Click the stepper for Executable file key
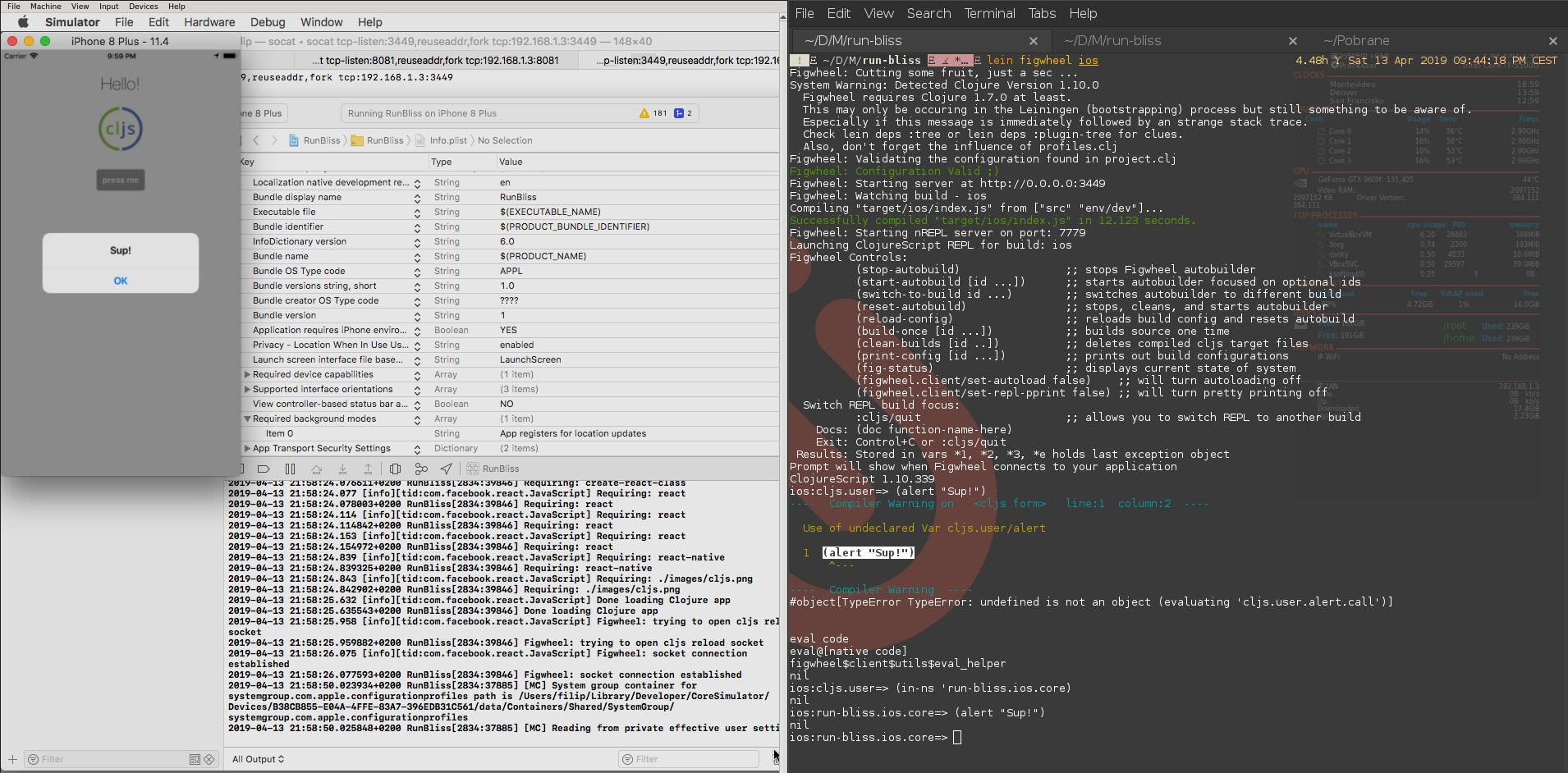This screenshot has height=773, width=1568. click(x=417, y=213)
